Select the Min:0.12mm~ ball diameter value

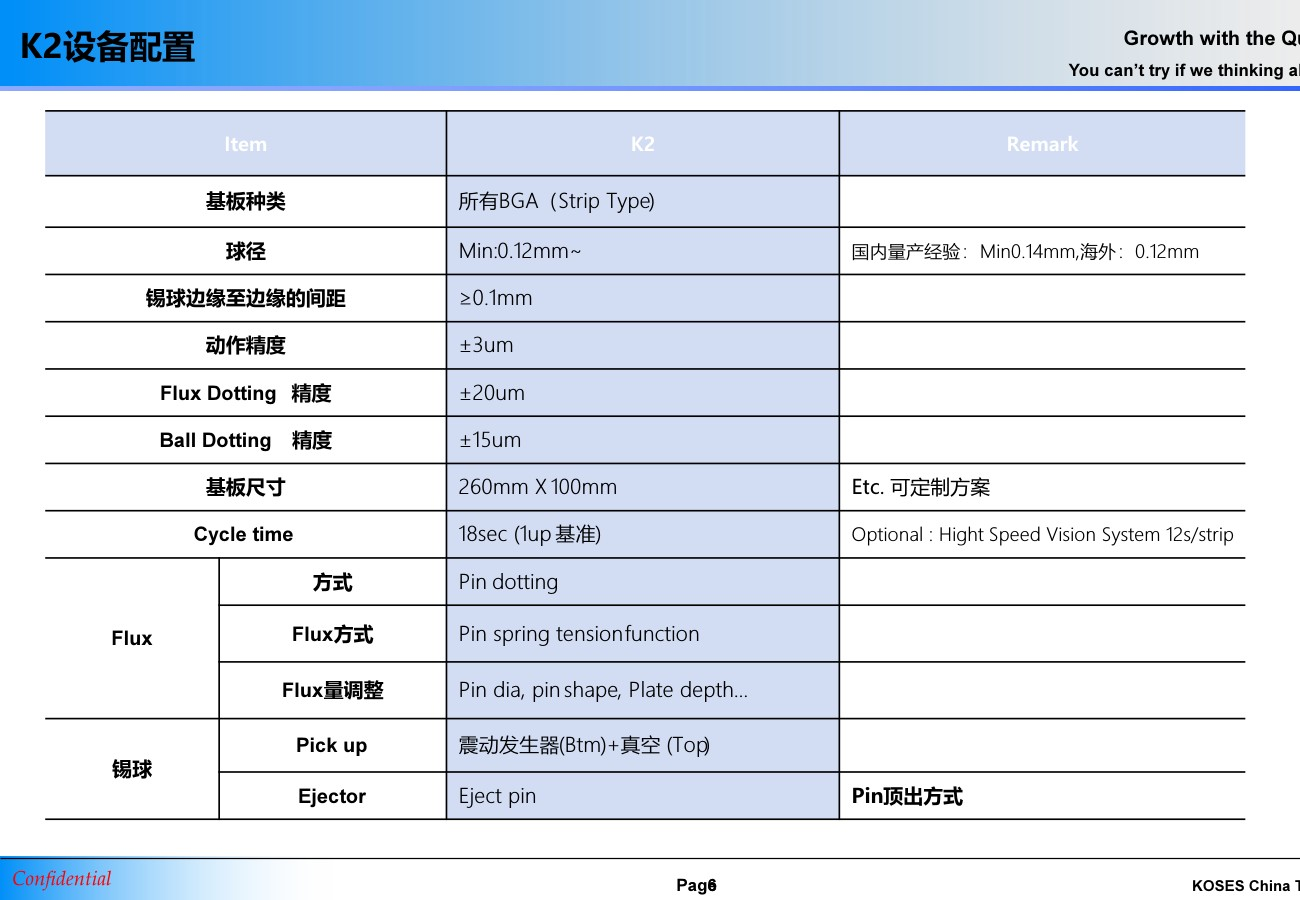[x=519, y=251]
